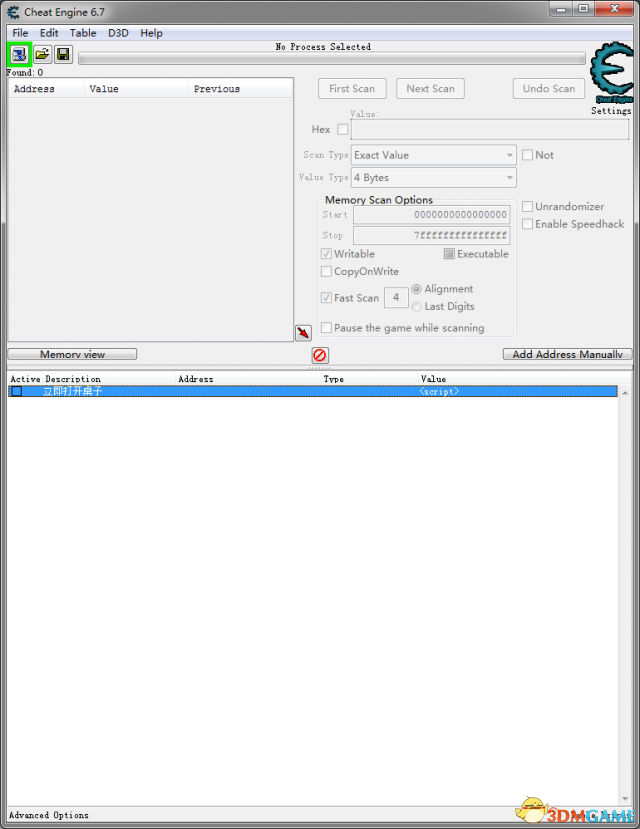Image resolution: width=640 pixels, height=829 pixels.
Task: Click the address list Value column header
Action: [518, 379]
